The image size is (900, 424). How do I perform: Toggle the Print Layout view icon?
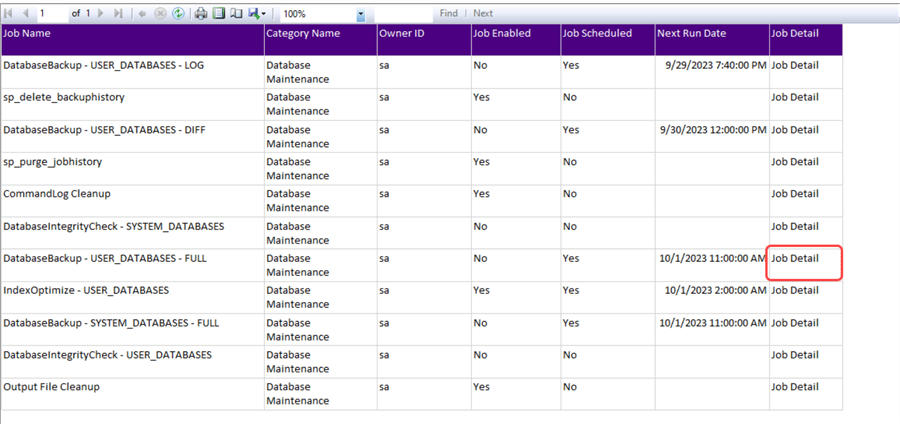(219, 13)
